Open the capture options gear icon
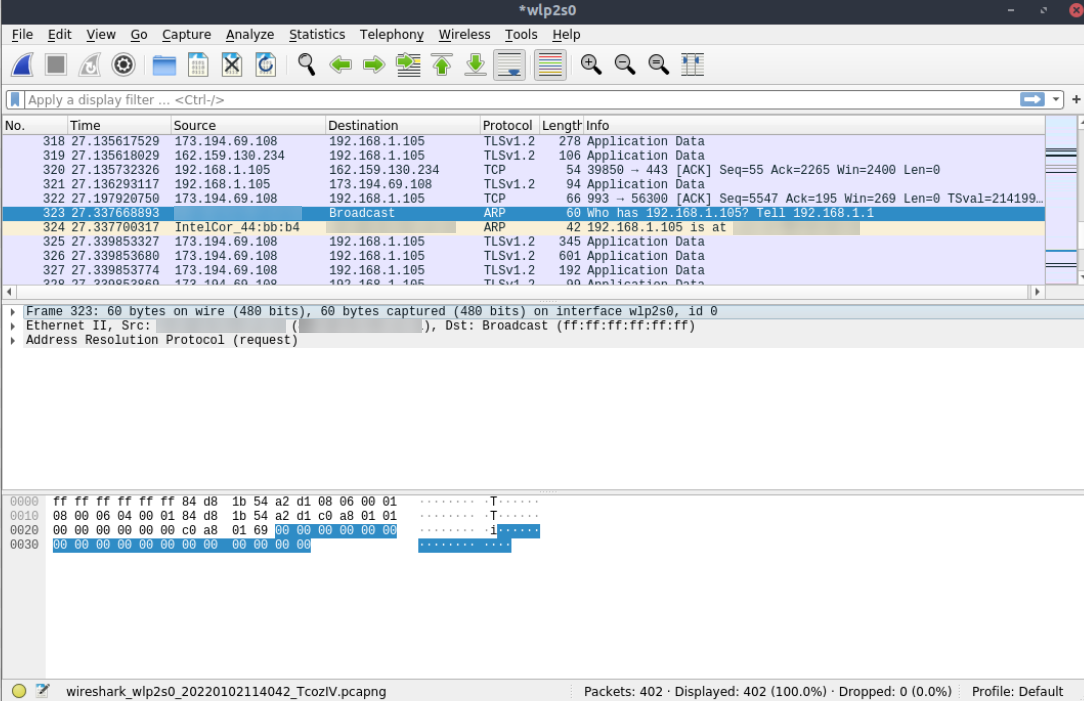The image size is (1084, 701). 123,65
